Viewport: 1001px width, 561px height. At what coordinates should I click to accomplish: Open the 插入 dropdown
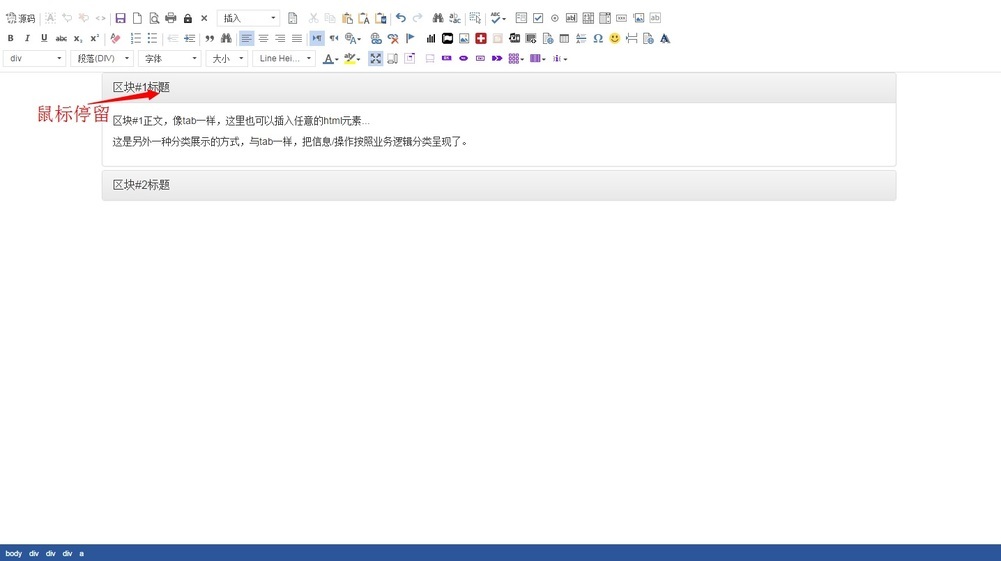(248, 19)
